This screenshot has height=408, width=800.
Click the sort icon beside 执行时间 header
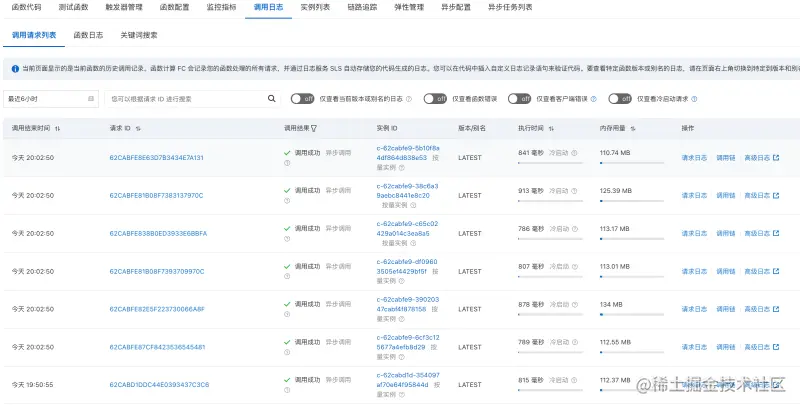pyautogui.click(x=551, y=129)
